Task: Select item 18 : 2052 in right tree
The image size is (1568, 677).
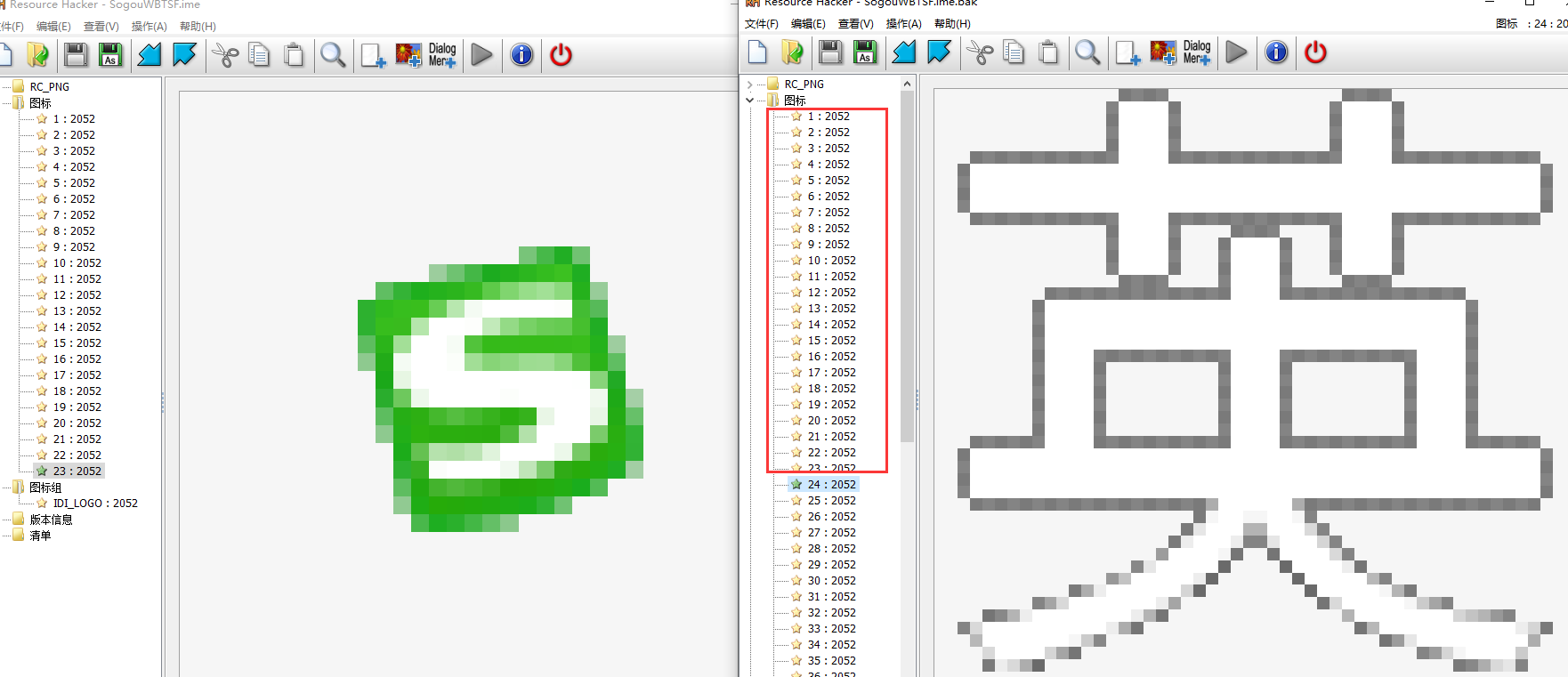Action: point(831,389)
